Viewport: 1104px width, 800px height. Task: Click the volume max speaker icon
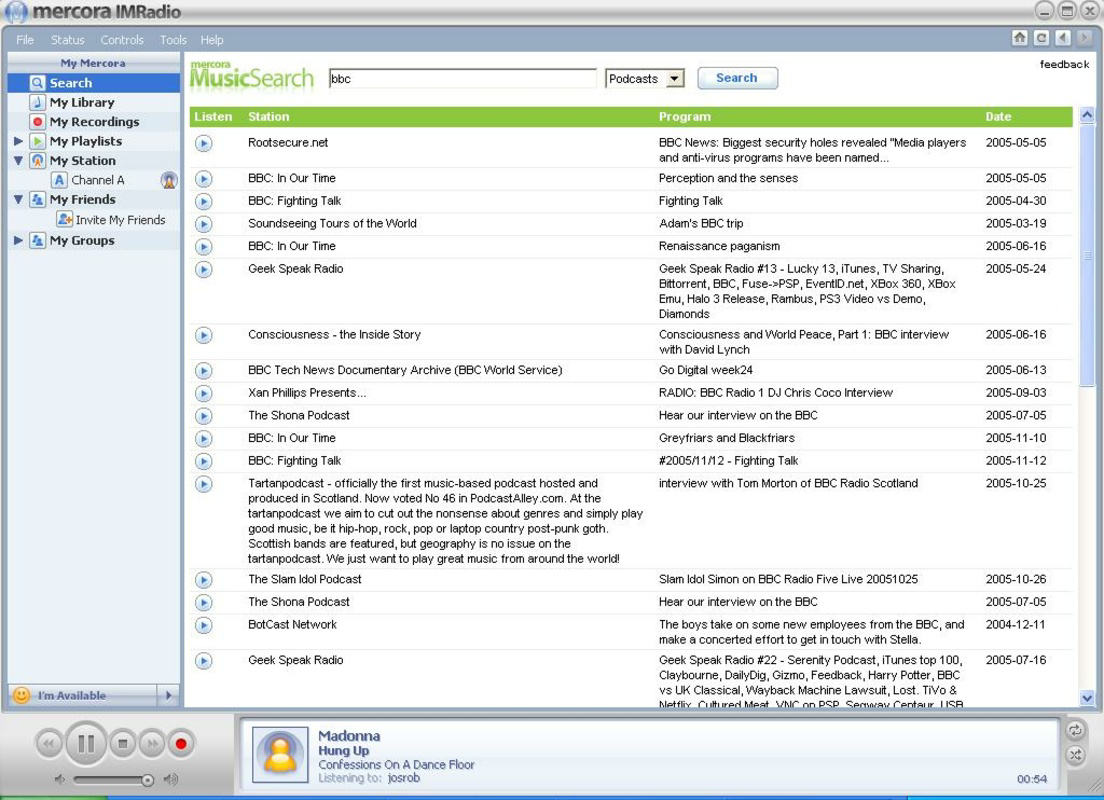click(x=170, y=779)
